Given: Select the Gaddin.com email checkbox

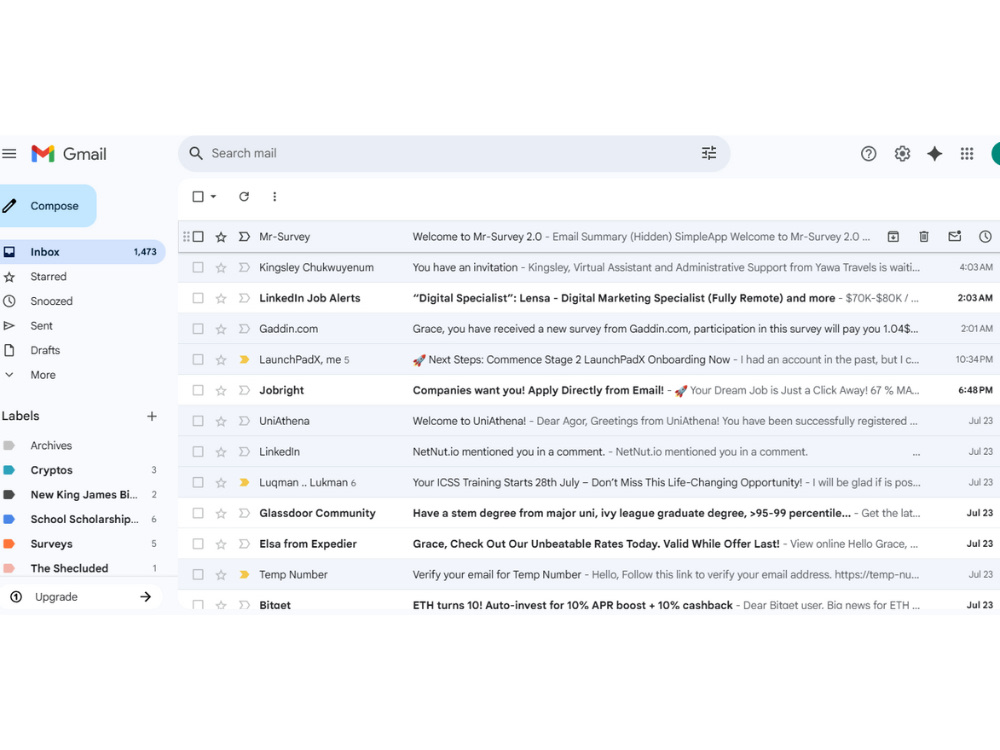Looking at the screenshot, I should [198, 329].
